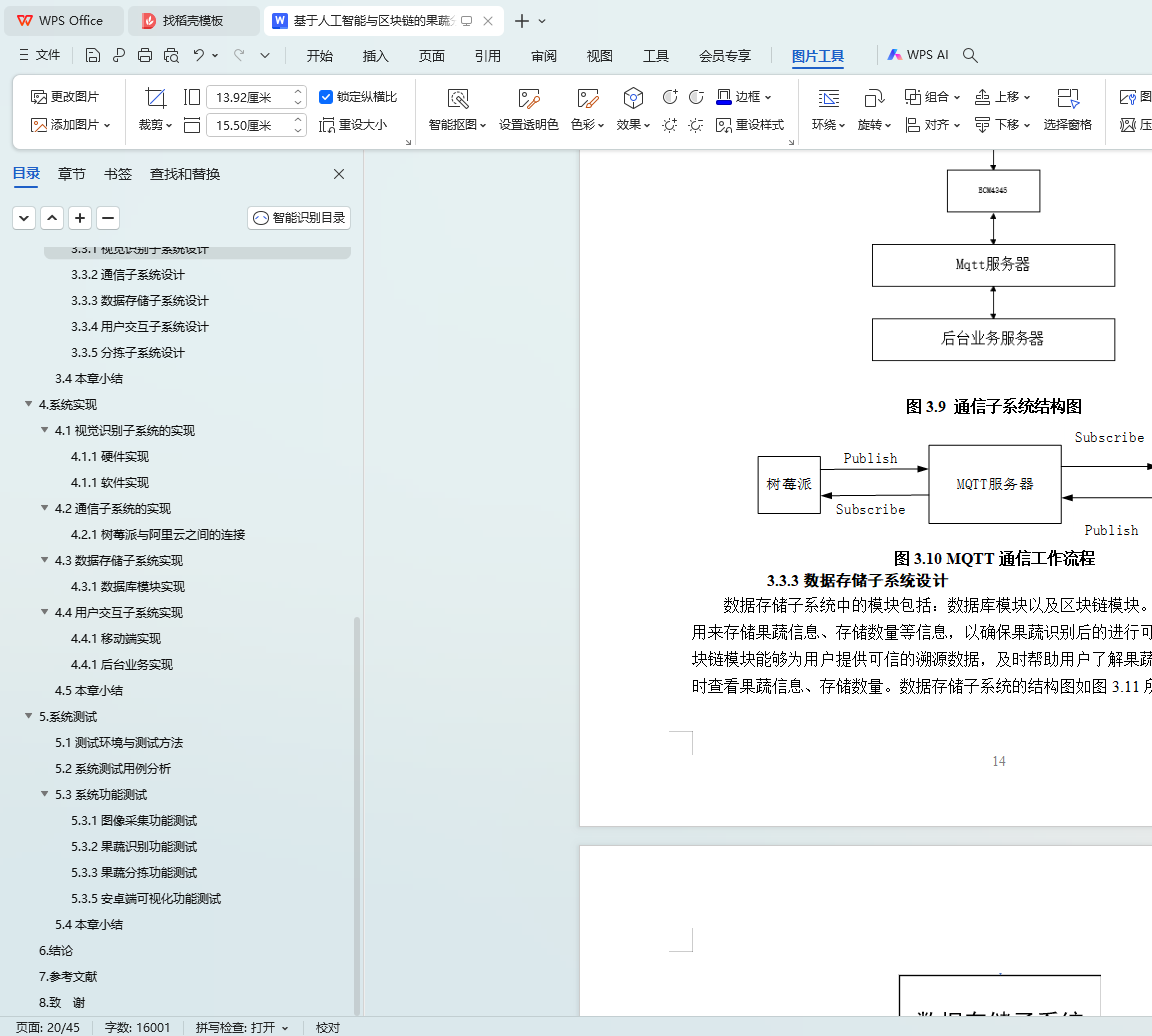Click the Send Backward (下移) icon

coord(1002,125)
